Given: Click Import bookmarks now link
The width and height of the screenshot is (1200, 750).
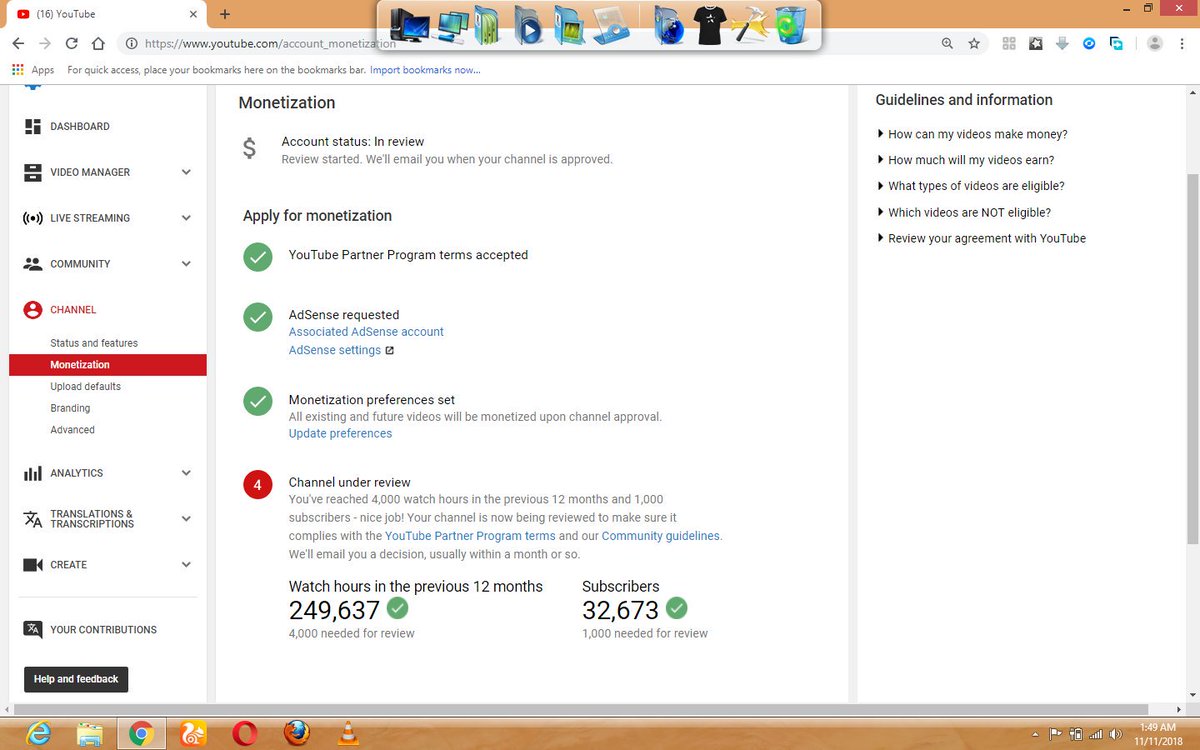Looking at the screenshot, I should (x=425, y=70).
